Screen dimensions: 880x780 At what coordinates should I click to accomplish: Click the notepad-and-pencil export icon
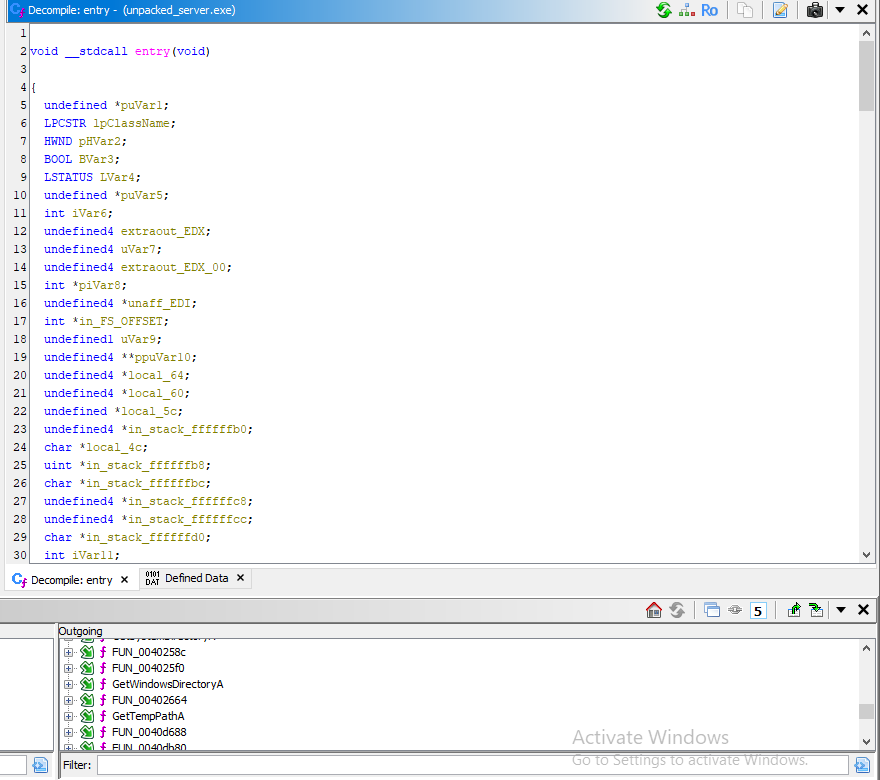click(780, 10)
